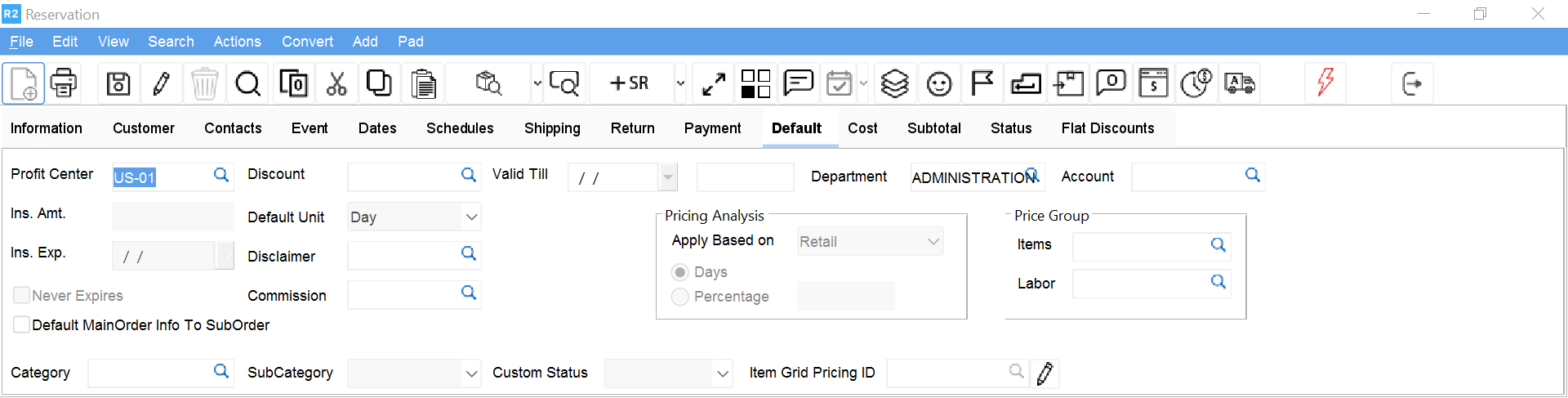Screen dimensions: 1568x398
Task: Expand the Custom Status dropdown
Action: (x=722, y=373)
